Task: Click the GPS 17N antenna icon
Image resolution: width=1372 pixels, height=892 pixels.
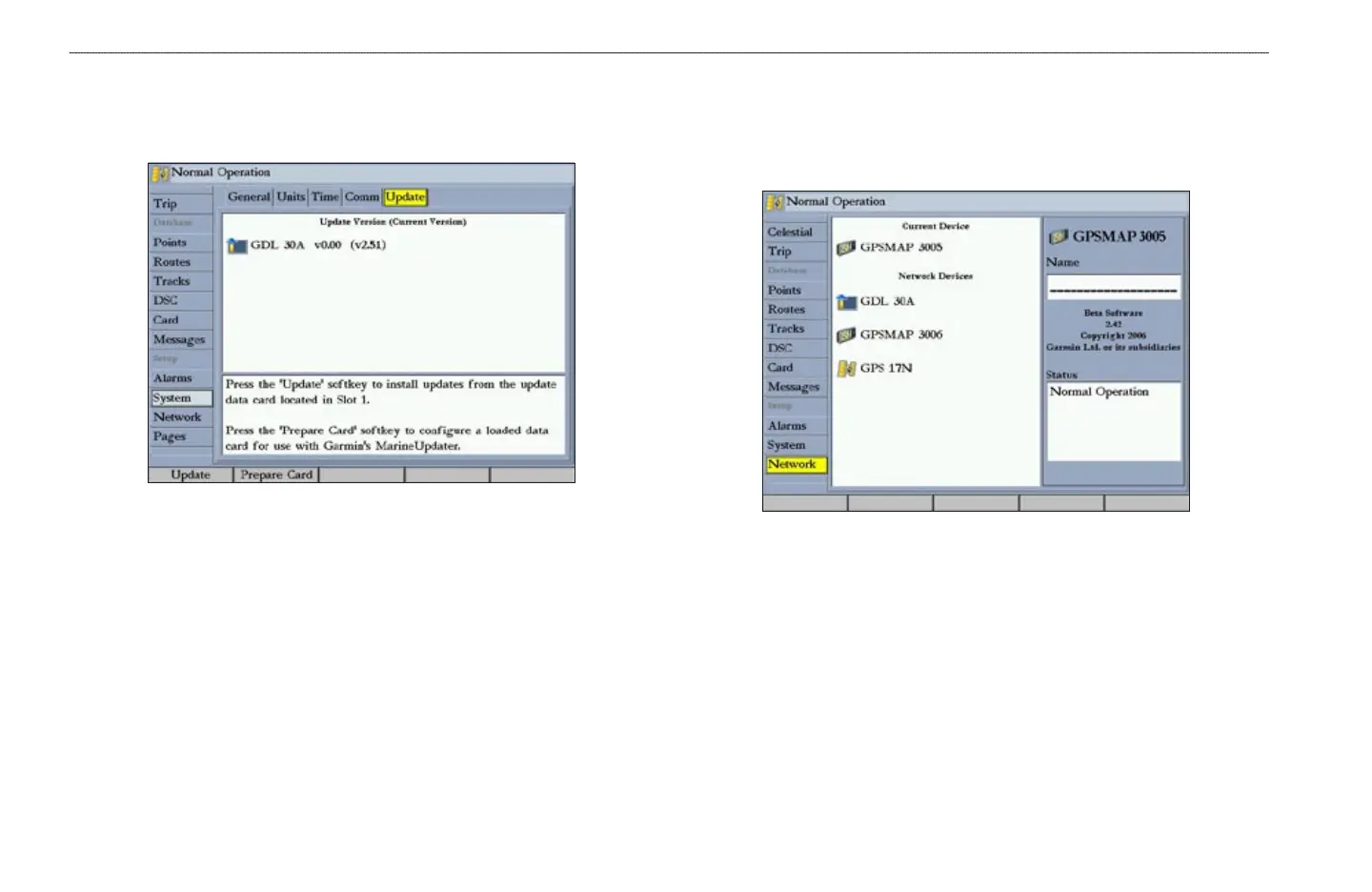Action: pos(846,369)
